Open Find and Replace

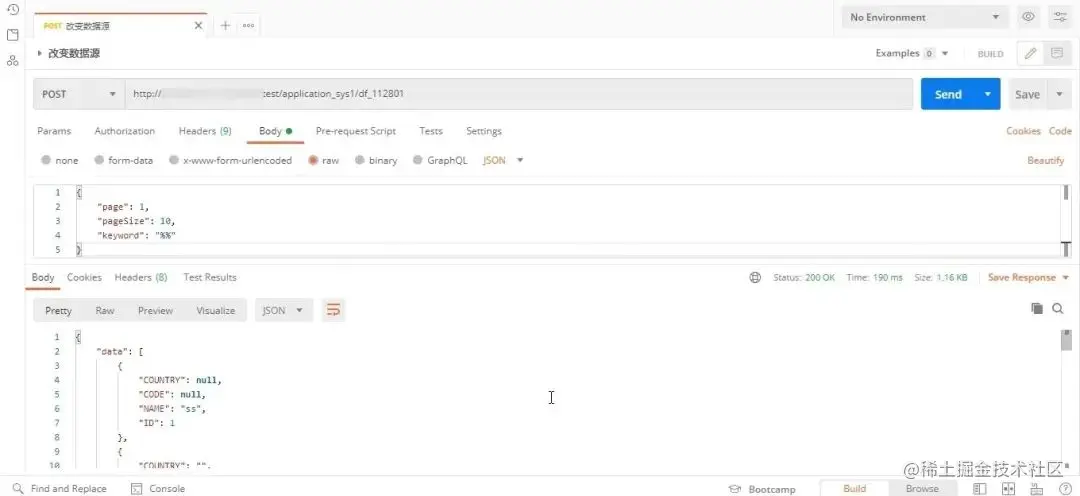tap(60, 488)
